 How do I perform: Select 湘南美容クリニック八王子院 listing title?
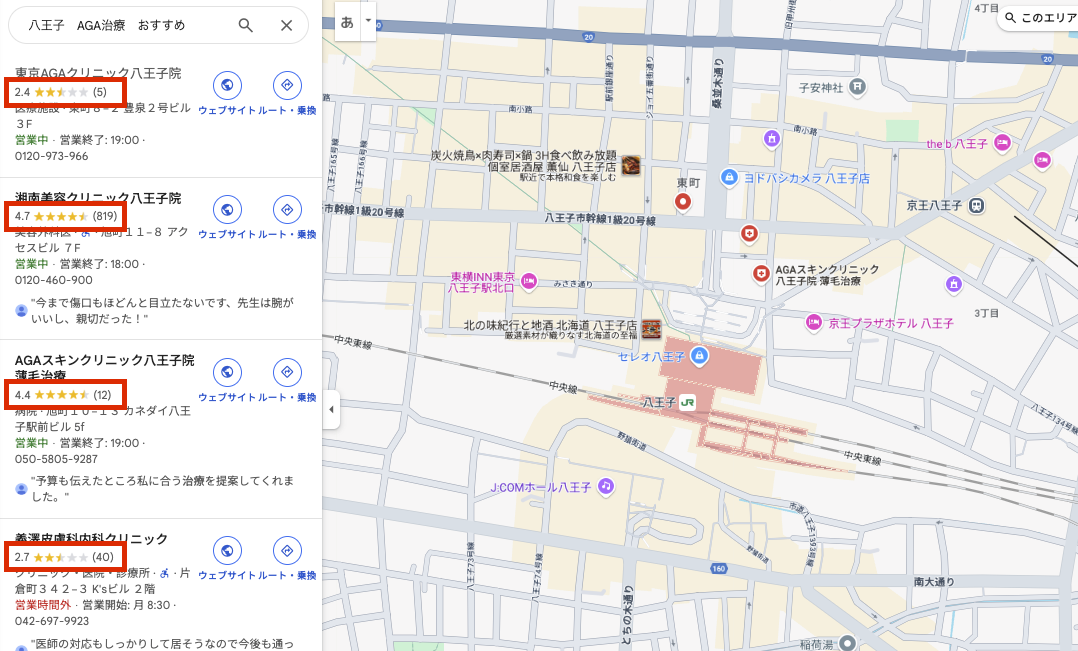click(x=98, y=198)
